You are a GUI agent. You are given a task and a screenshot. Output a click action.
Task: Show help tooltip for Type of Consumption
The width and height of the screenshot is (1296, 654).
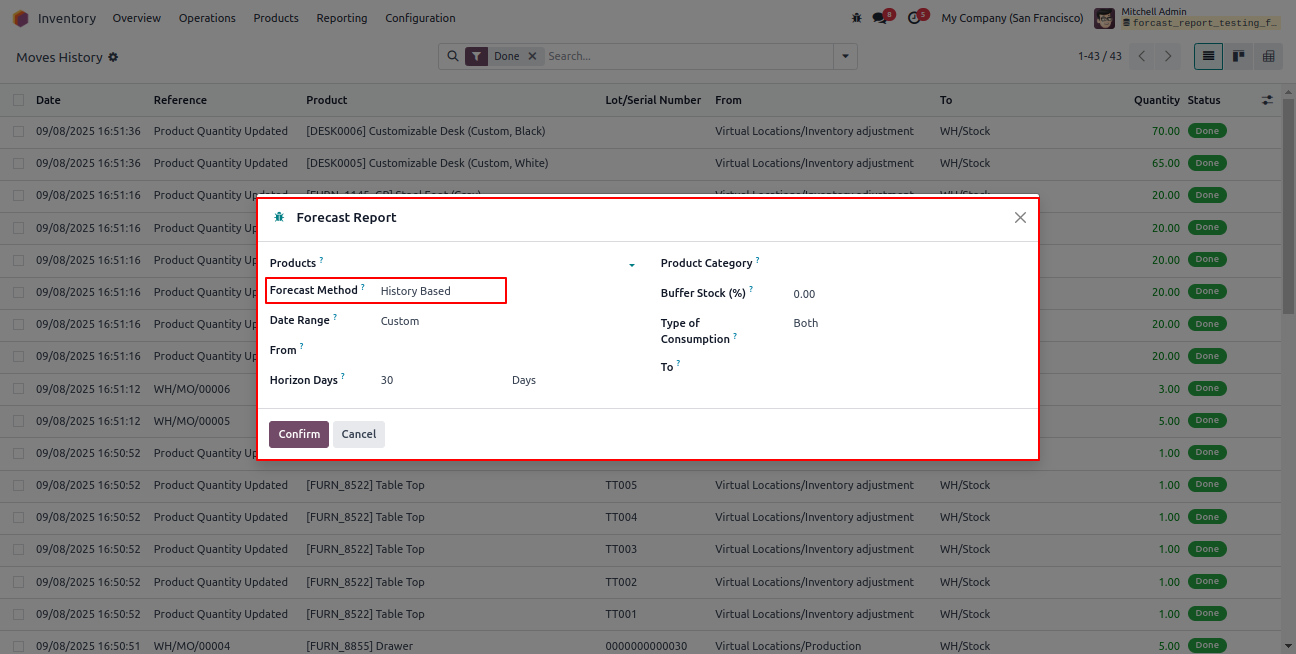tap(735, 336)
